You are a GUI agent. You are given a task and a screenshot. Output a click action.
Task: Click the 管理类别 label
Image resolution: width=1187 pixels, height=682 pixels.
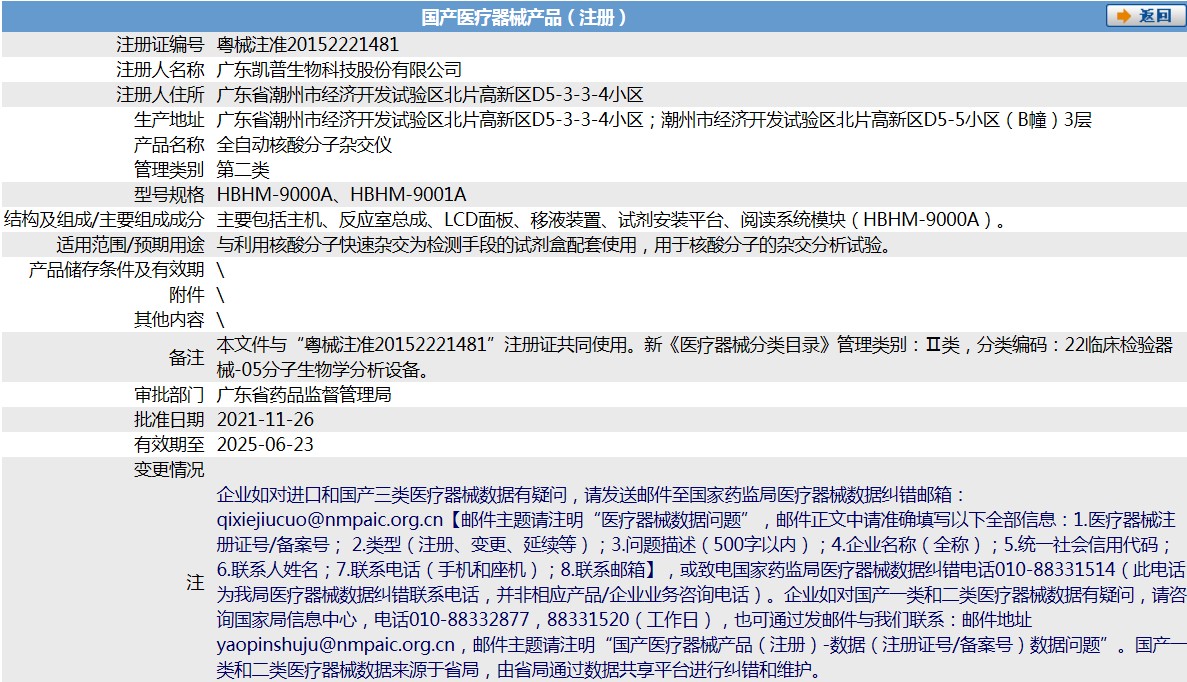(x=169, y=170)
